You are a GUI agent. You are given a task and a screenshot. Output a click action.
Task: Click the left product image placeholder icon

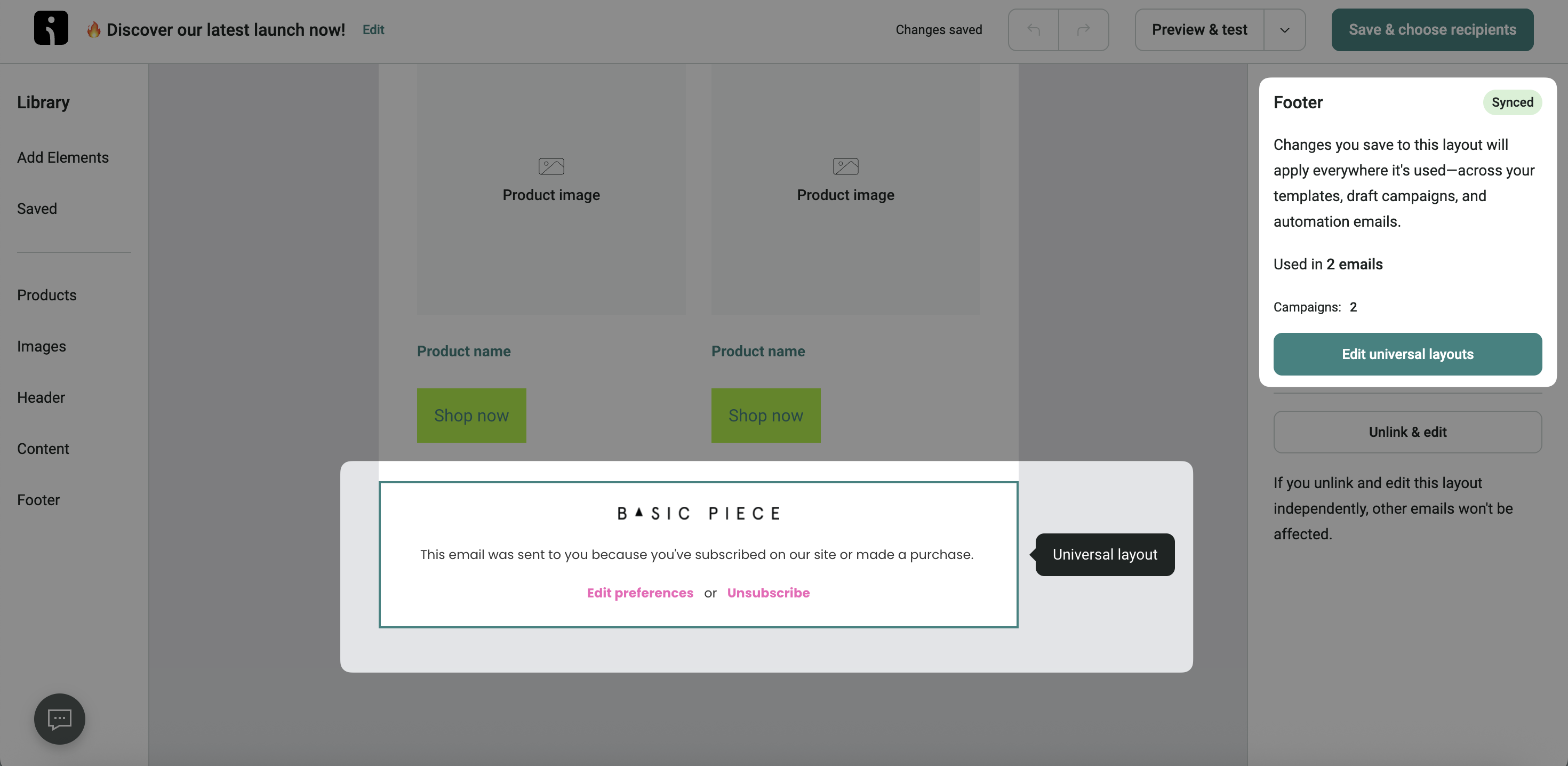(x=551, y=166)
